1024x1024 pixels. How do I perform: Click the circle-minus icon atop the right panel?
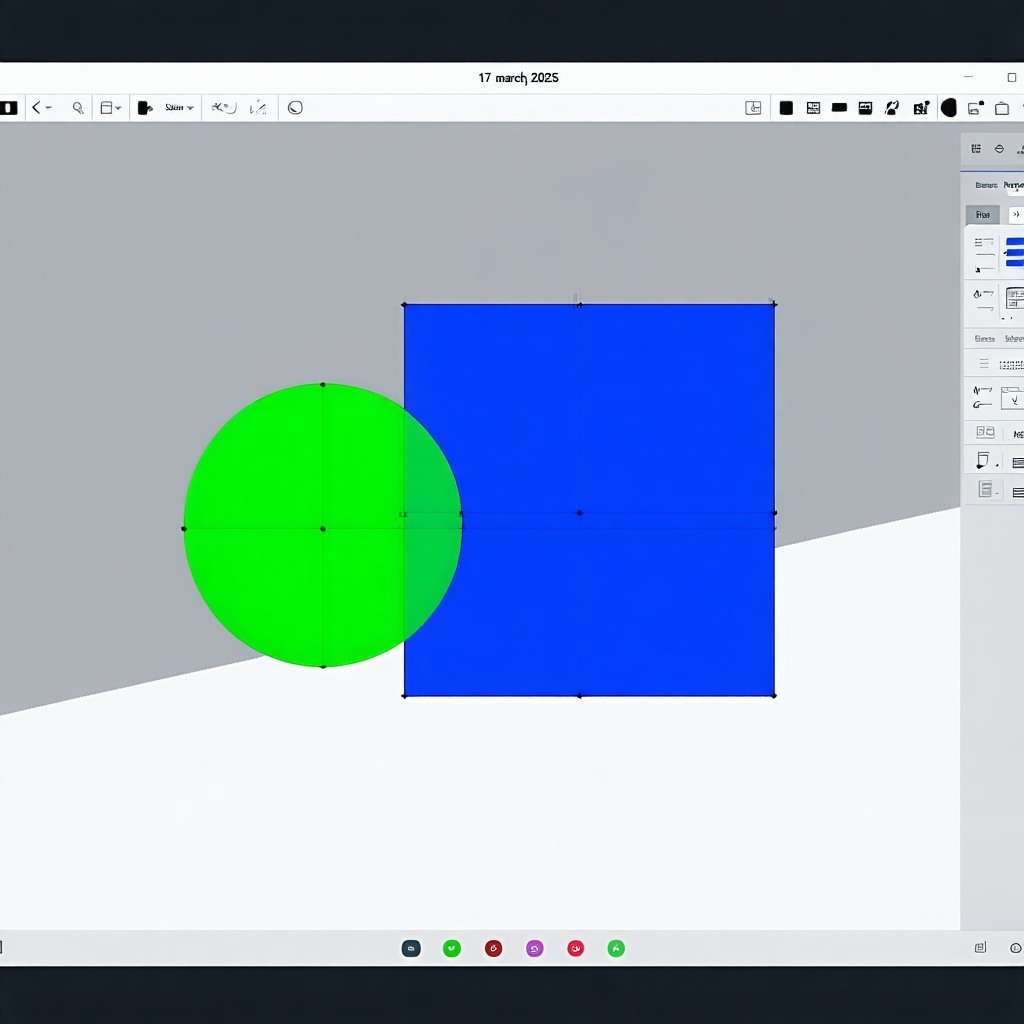click(999, 149)
